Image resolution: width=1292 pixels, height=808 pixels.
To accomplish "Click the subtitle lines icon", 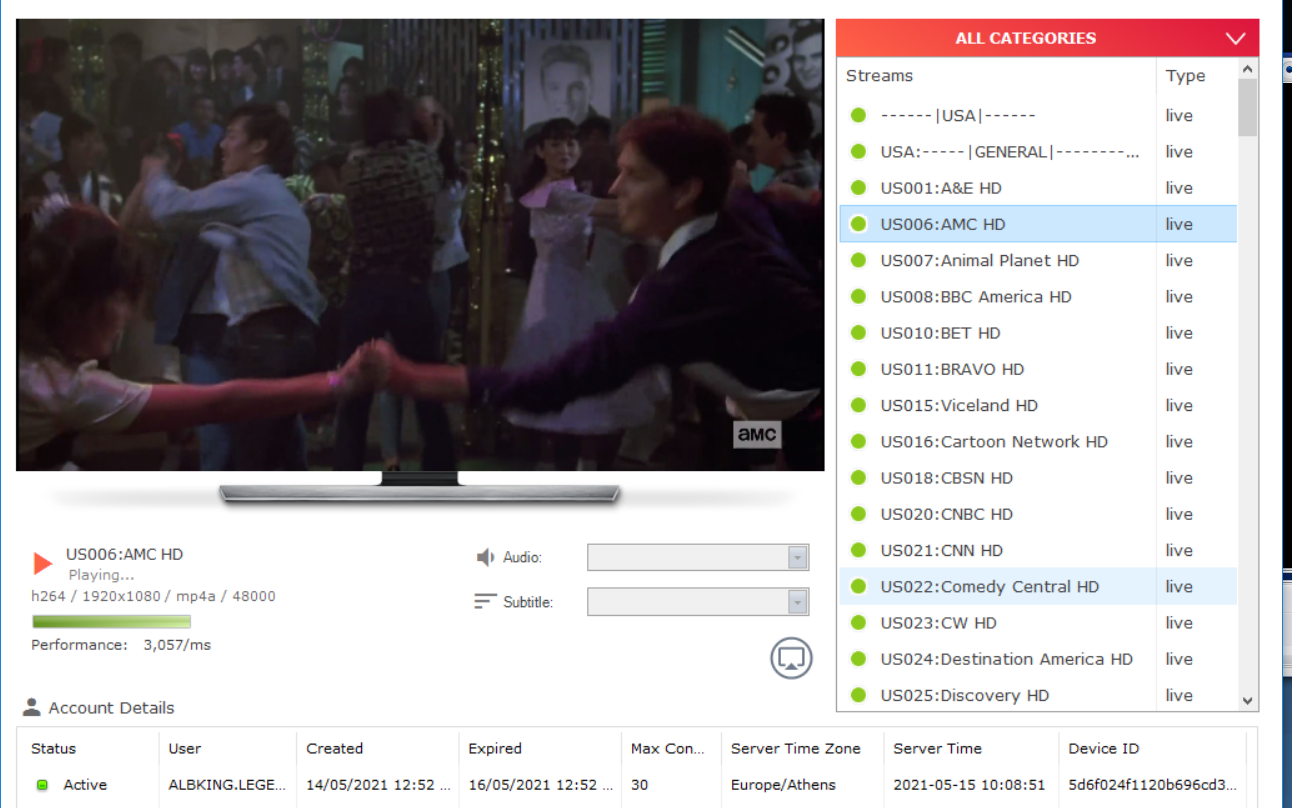I will tap(485, 601).
